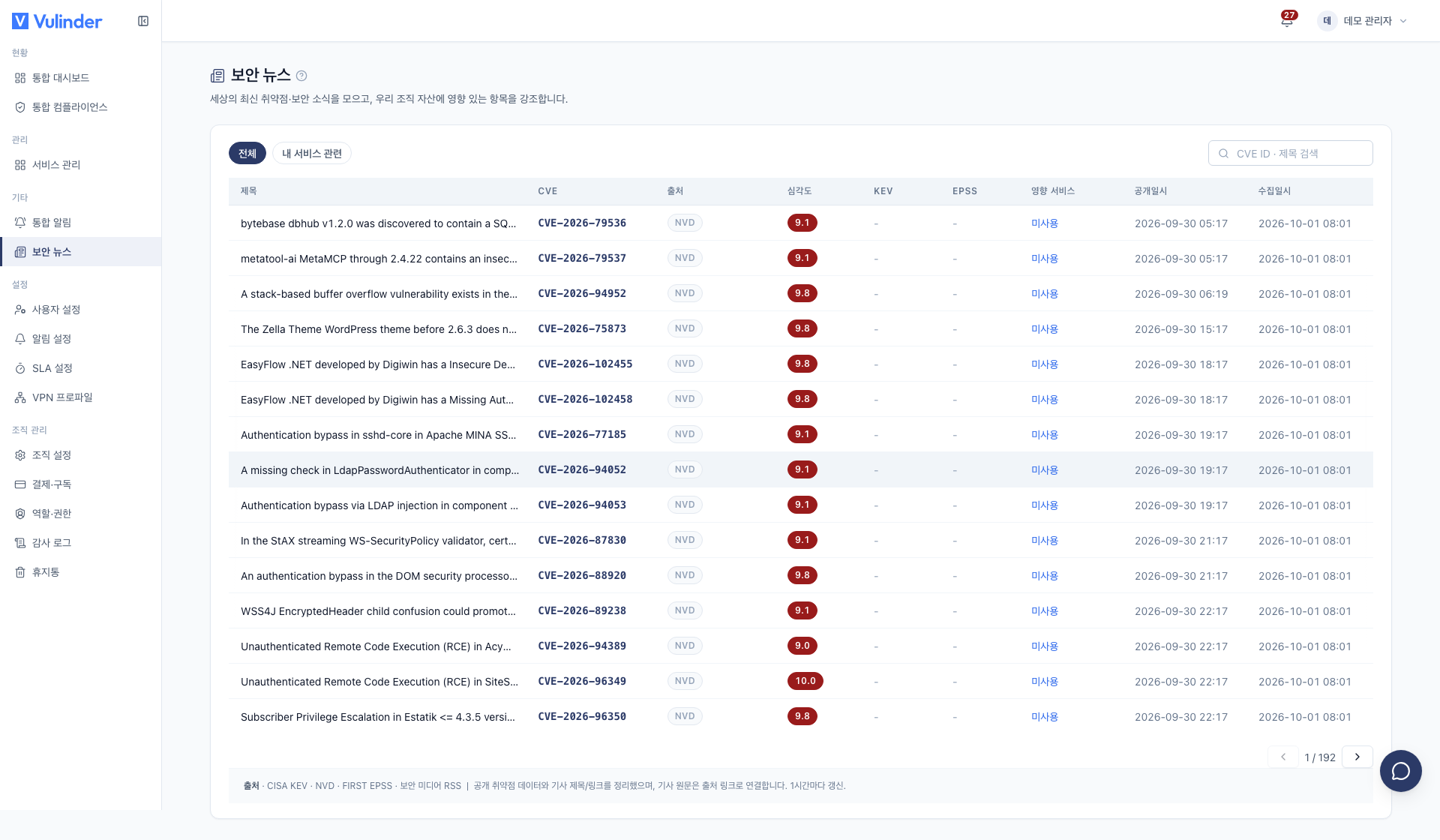The height and width of the screenshot is (840, 1440).
Task: Expand the 데모 관리자 account dropdown
Action: [x=1363, y=21]
